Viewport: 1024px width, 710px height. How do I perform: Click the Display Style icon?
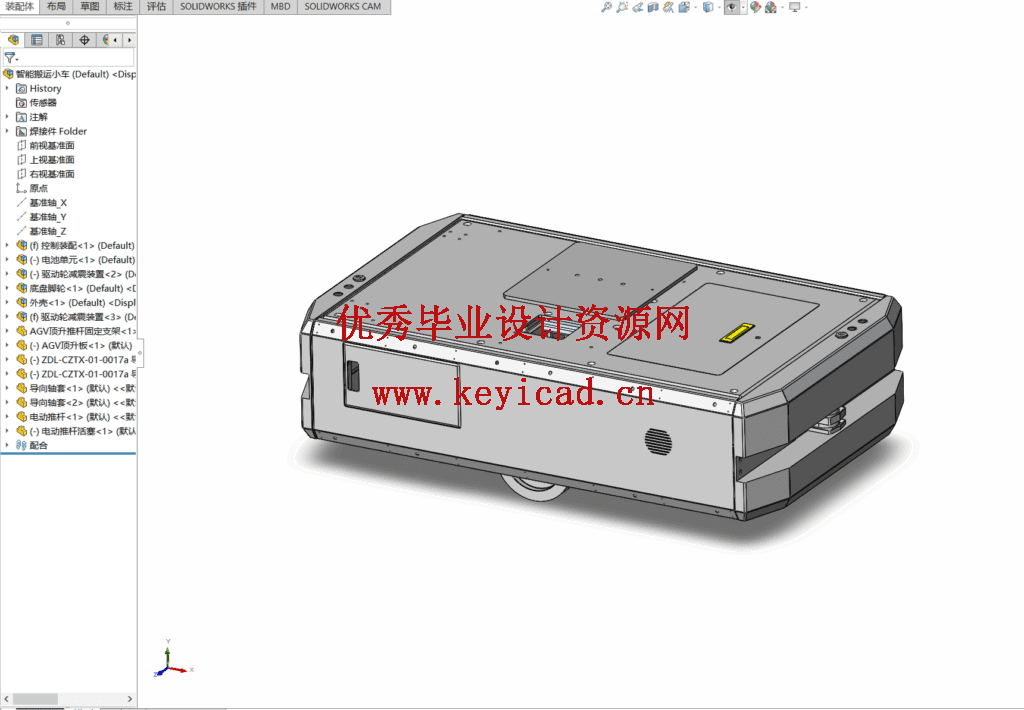coord(708,7)
